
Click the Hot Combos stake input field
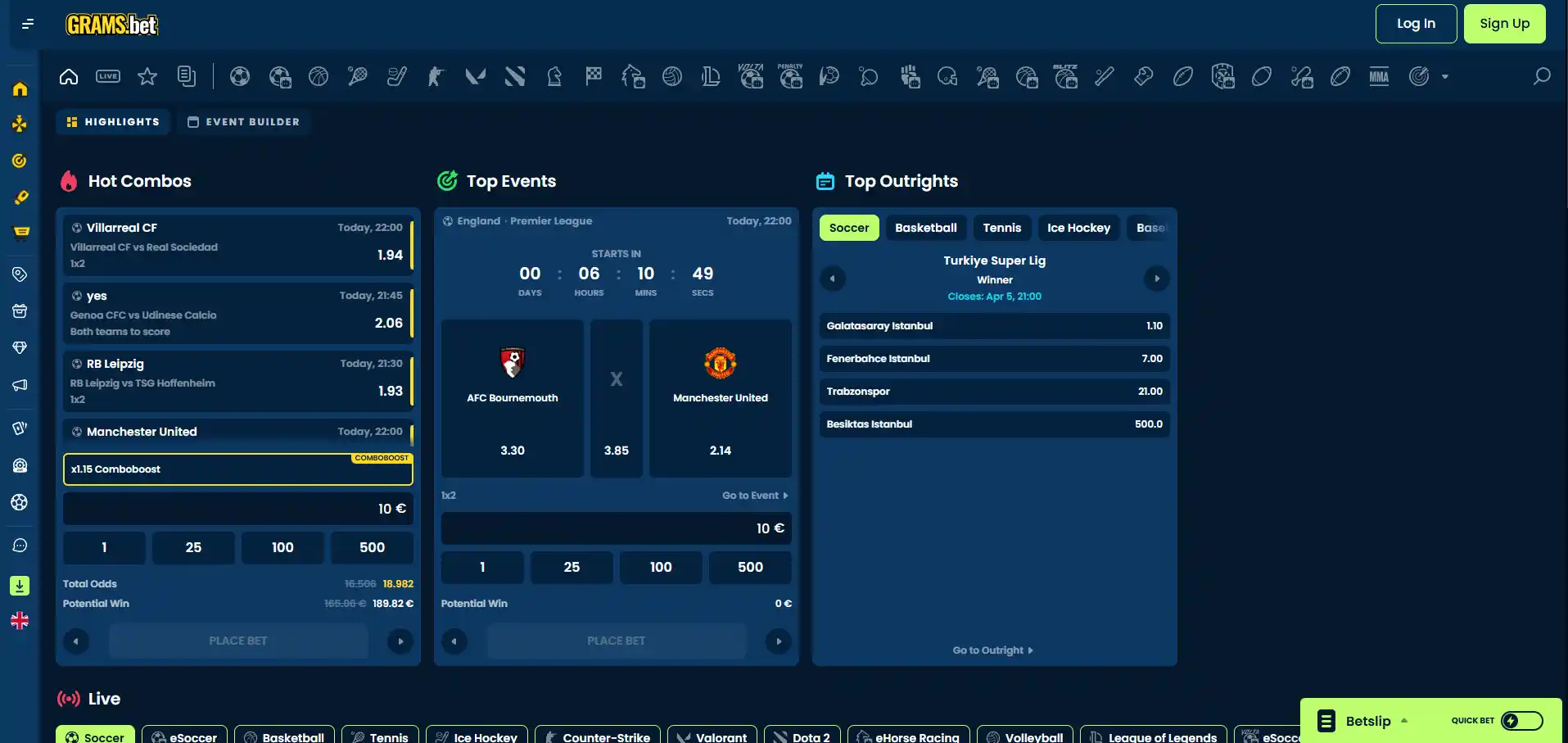click(238, 509)
